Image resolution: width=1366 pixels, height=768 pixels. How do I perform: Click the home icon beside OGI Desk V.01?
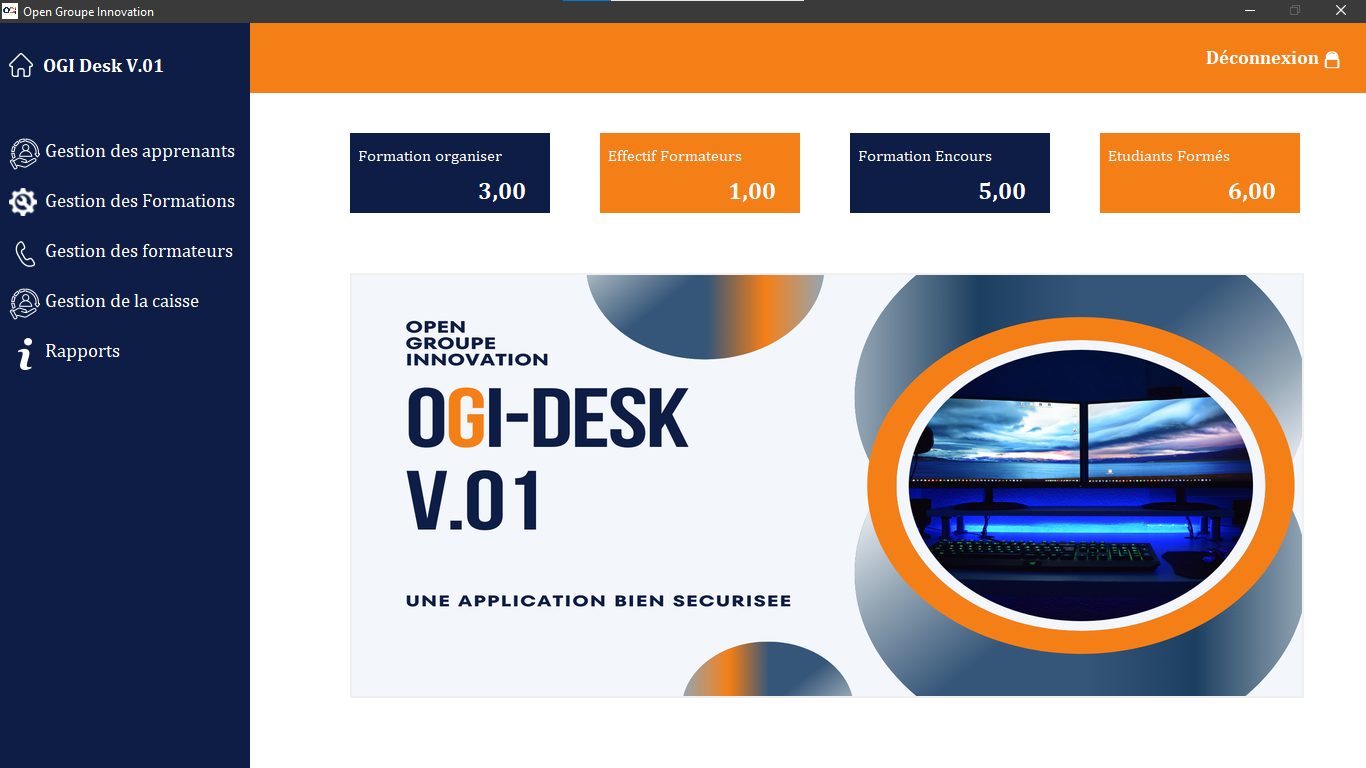coord(21,66)
